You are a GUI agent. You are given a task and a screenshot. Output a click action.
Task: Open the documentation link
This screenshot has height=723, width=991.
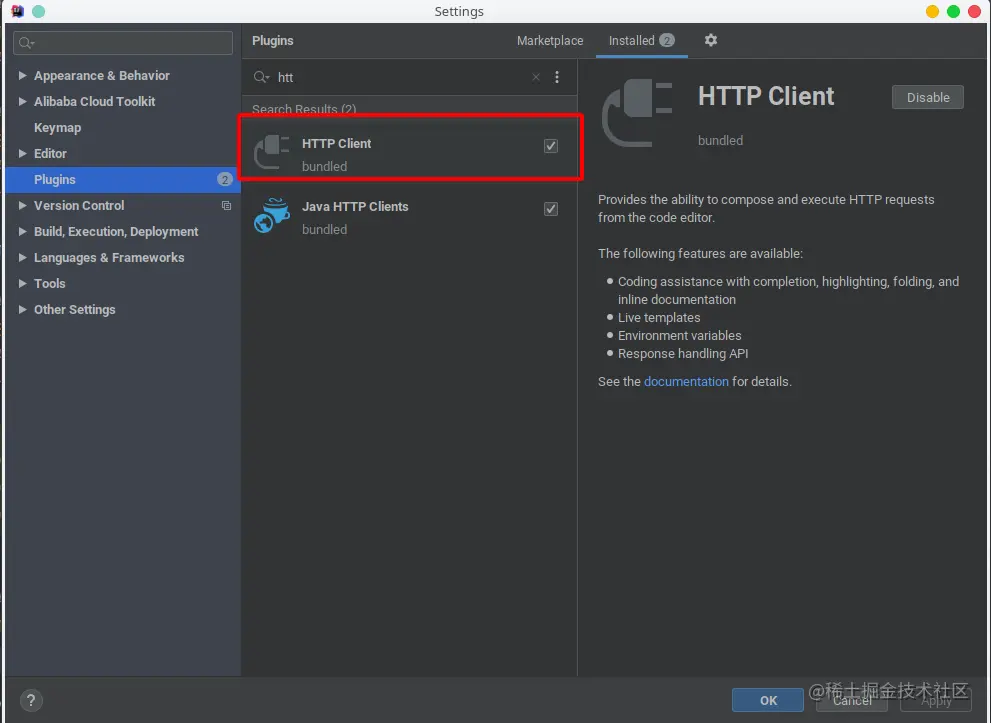(686, 382)
